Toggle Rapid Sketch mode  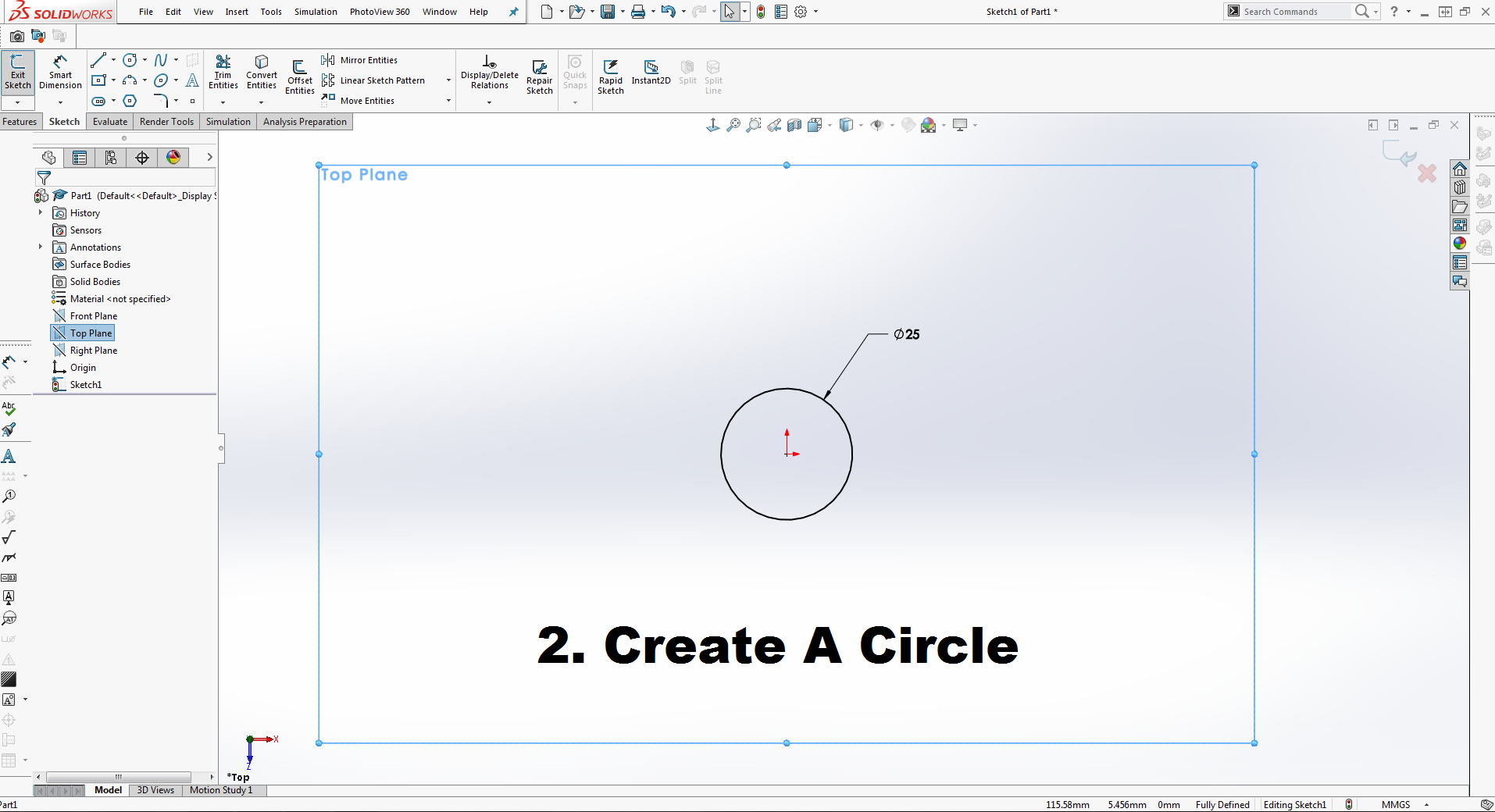610,77
